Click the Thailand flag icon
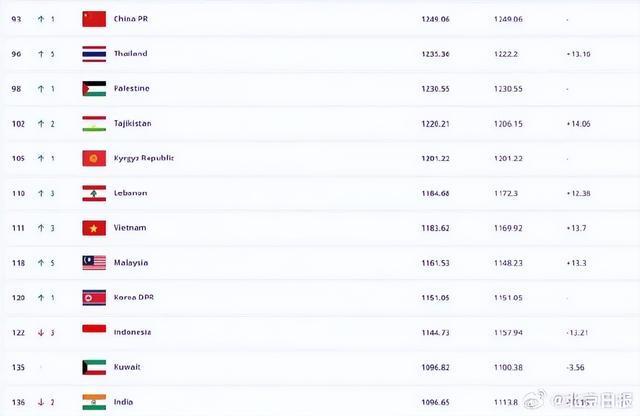The width and height of the screenshot is (640, 416). pyautogui.click(x=94, y=53)
